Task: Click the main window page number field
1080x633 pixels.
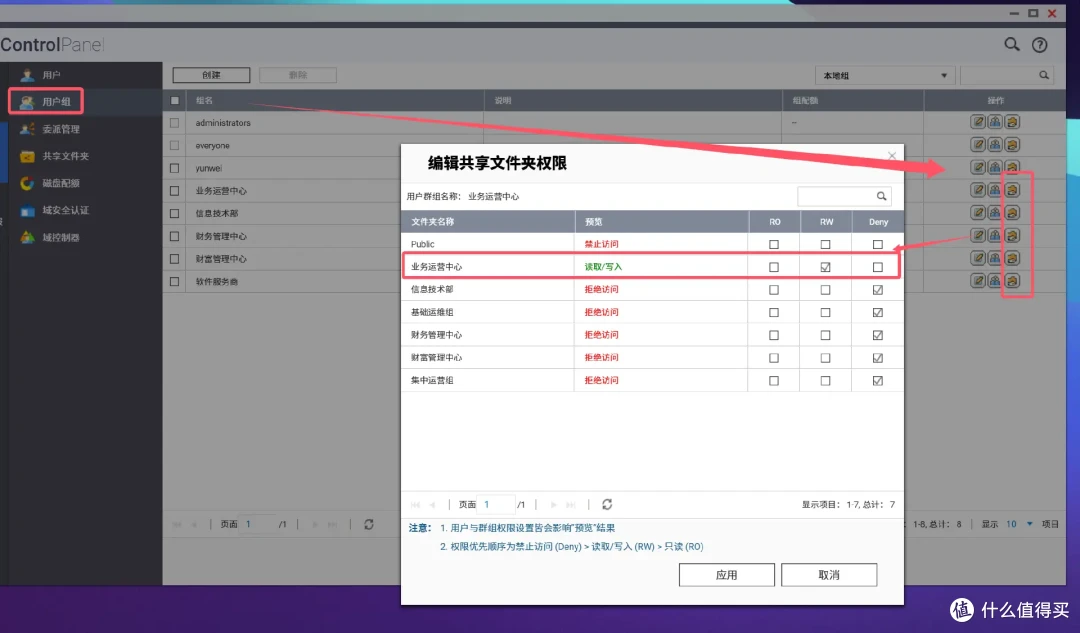Action: click(x=258, y=524)
